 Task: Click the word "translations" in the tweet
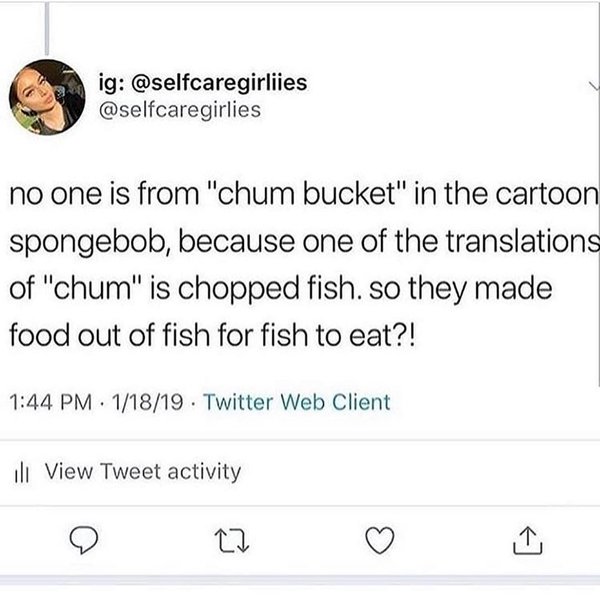pos(525,241)
